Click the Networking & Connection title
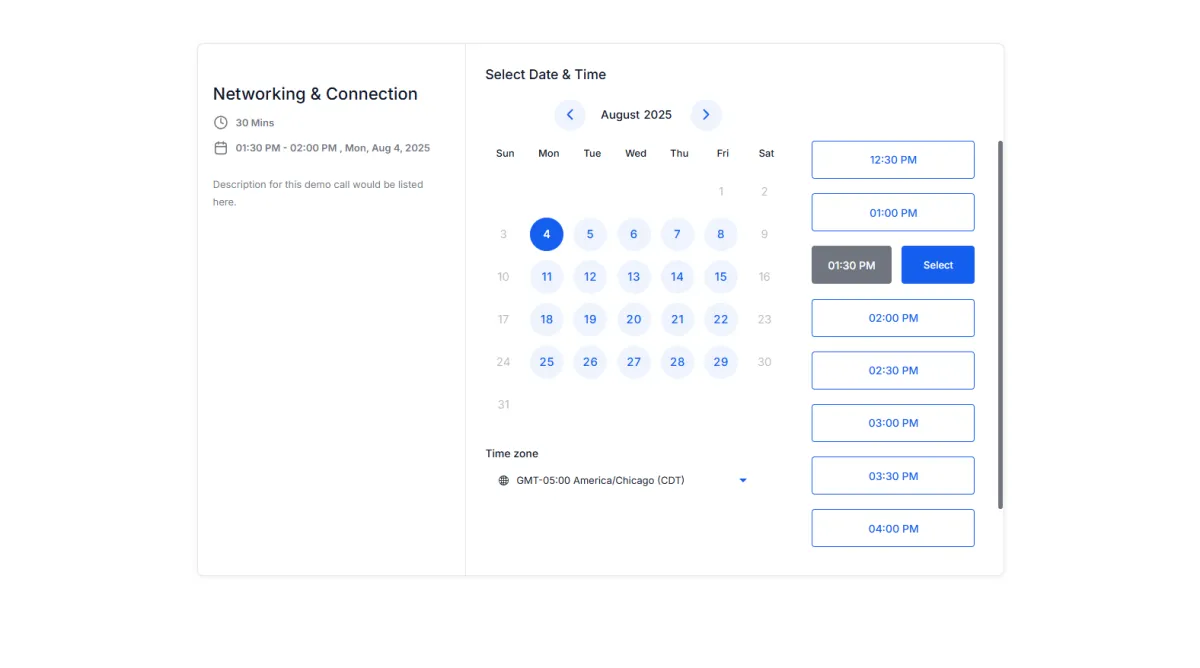1200x668 pixels. click(x=315, y=94)
